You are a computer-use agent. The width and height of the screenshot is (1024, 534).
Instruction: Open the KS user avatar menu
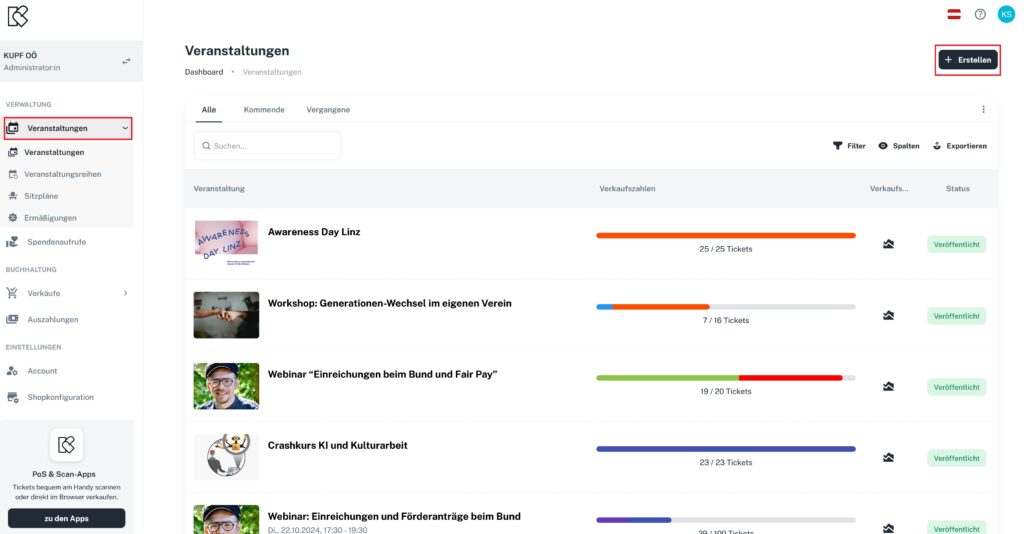point(1006,14)
